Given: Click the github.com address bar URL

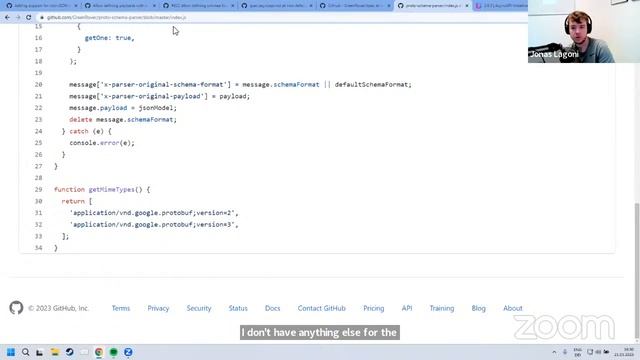Looking at the screenshot, I should pyautogui.click(x=116, y=18).
